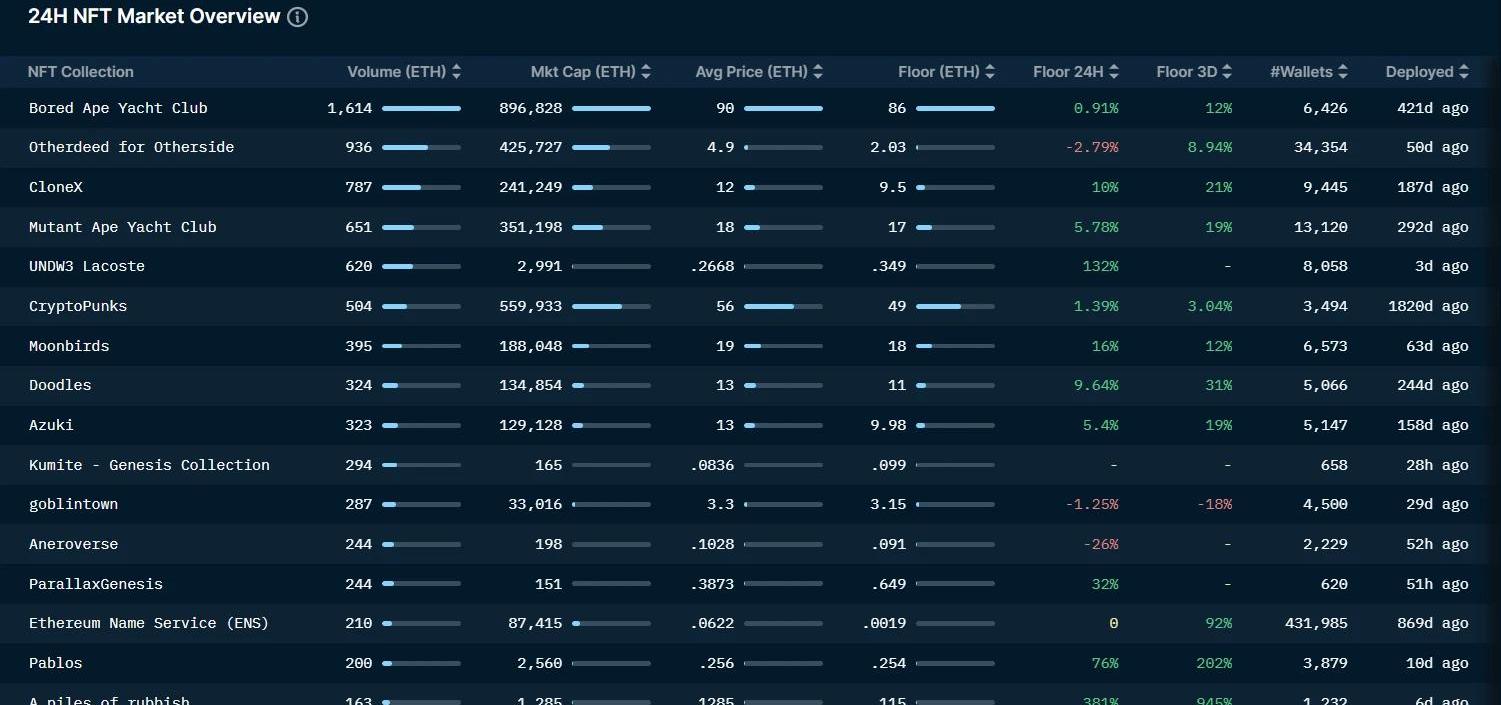
Task: Open the Aneroverse collection
Action: pyautogui.click(x=73, y=544)
